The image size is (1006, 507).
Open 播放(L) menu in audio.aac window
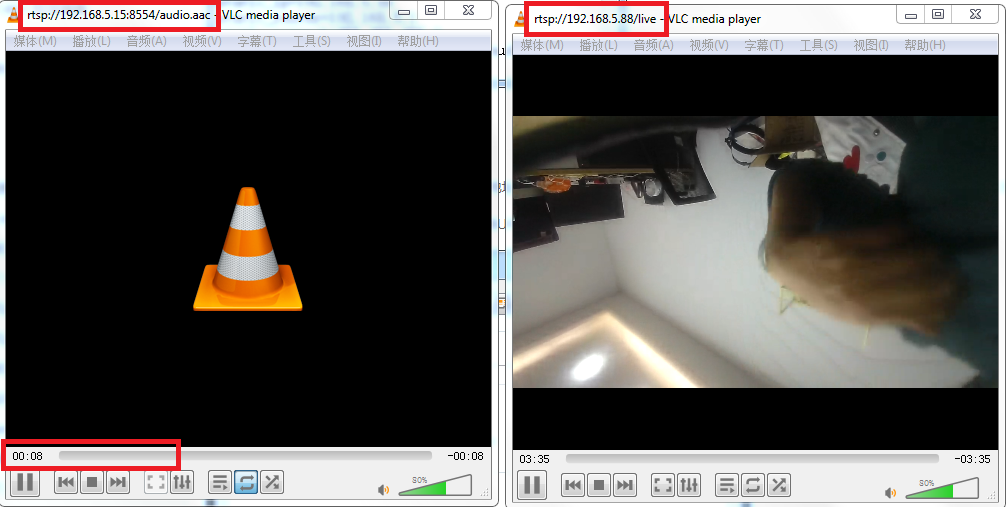pos(92,41)
